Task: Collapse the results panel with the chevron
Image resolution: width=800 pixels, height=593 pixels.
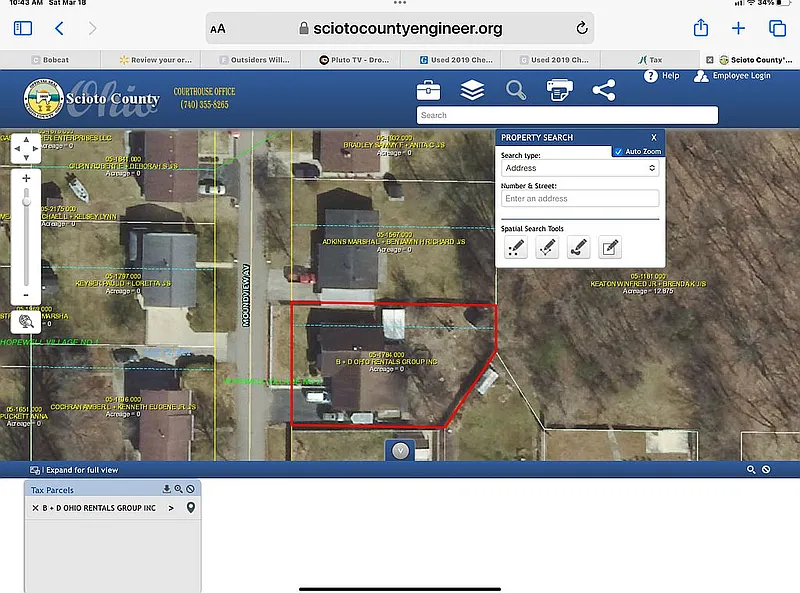Action: point(400,451)
